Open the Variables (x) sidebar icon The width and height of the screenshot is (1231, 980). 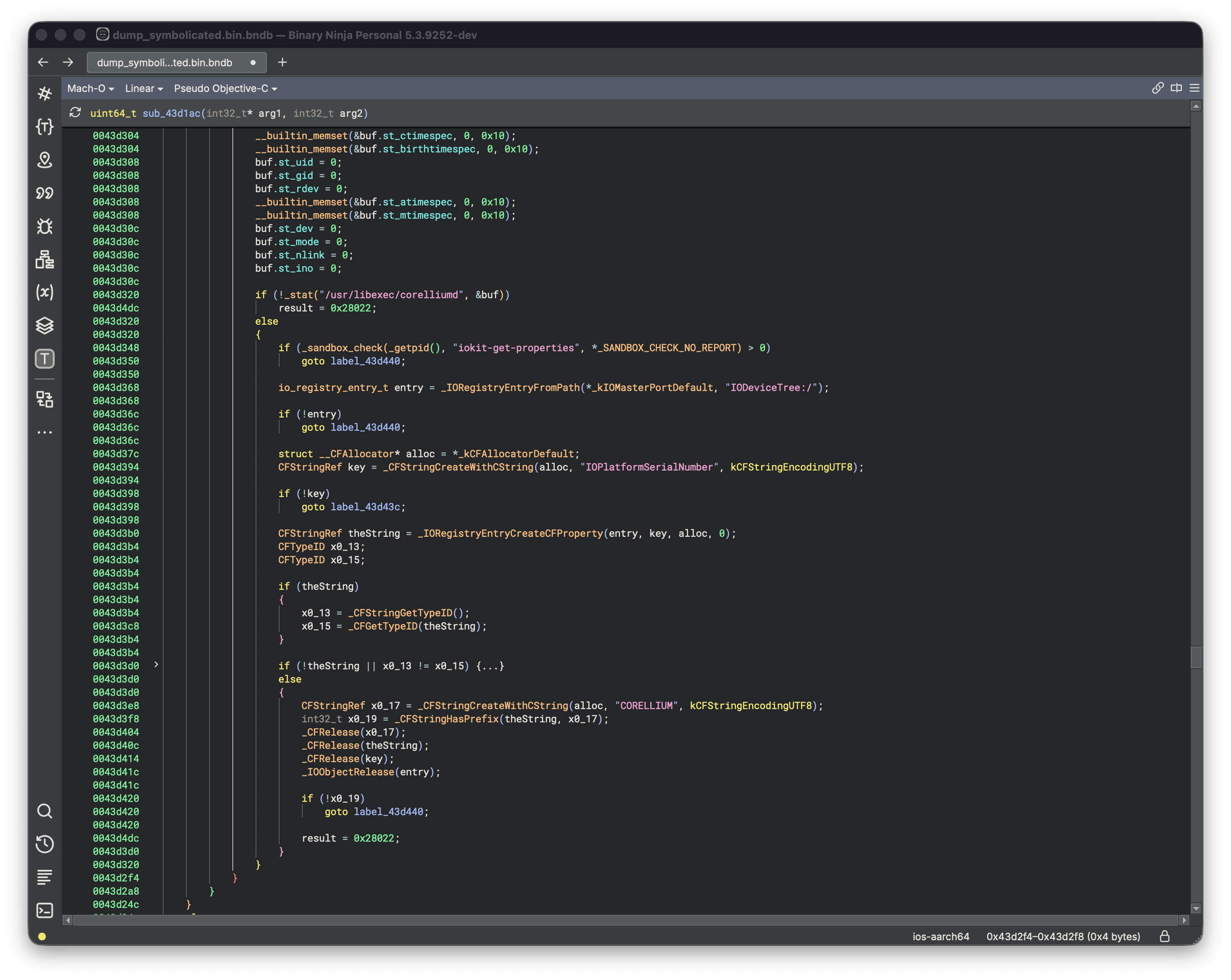click(x=45, y=292)
